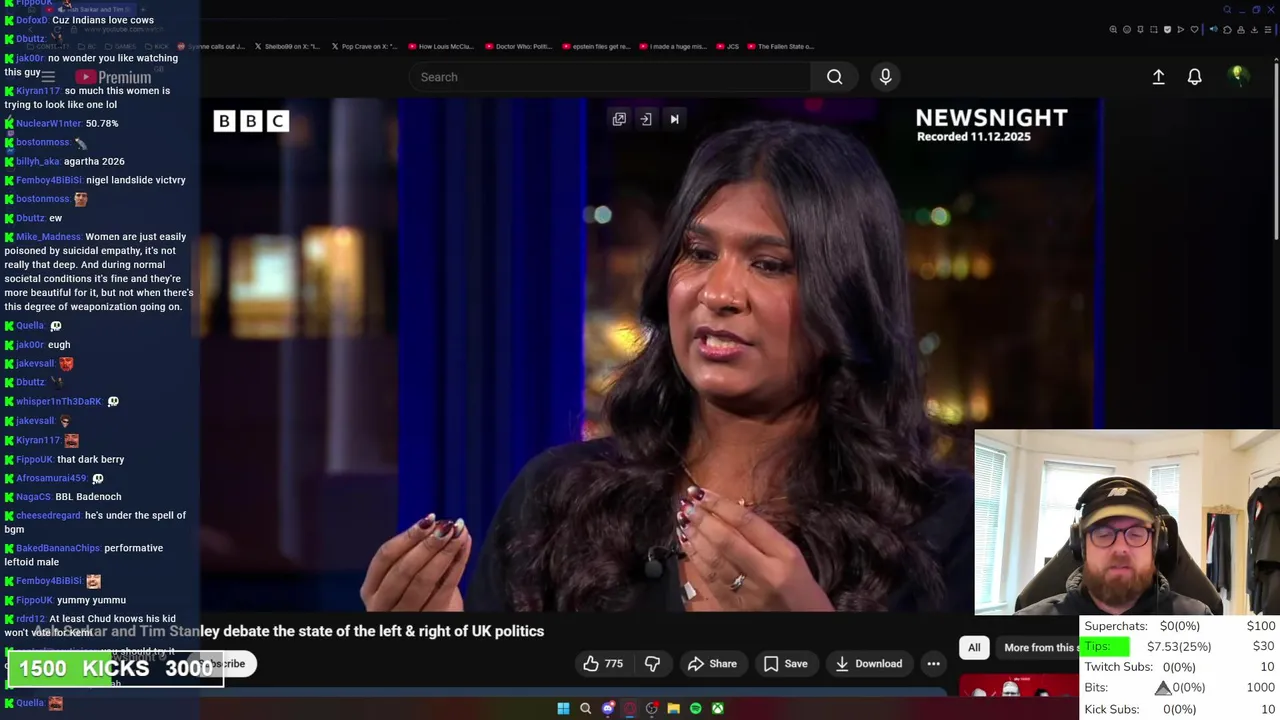Switch to the How Louis McClu... tab
The height and width of the screenshot is (720, 1280).
point(441,46)
